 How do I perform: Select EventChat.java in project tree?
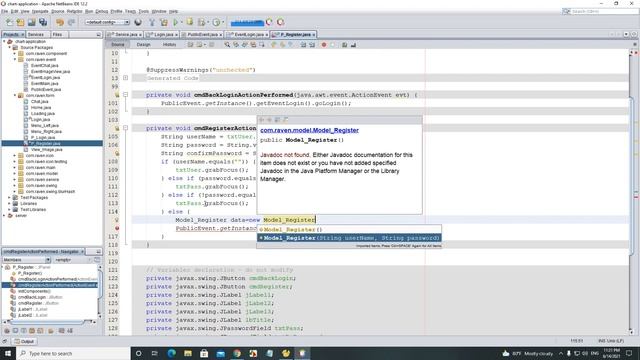(x=44, y=65)
